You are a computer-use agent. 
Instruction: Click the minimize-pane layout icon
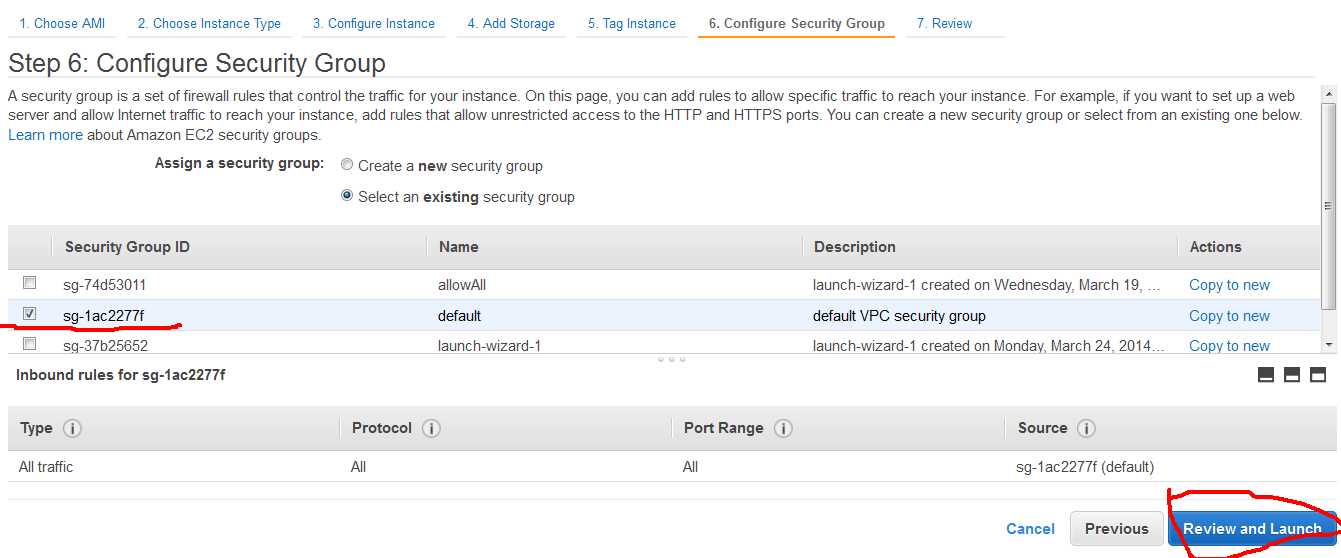click(1266, 375)
